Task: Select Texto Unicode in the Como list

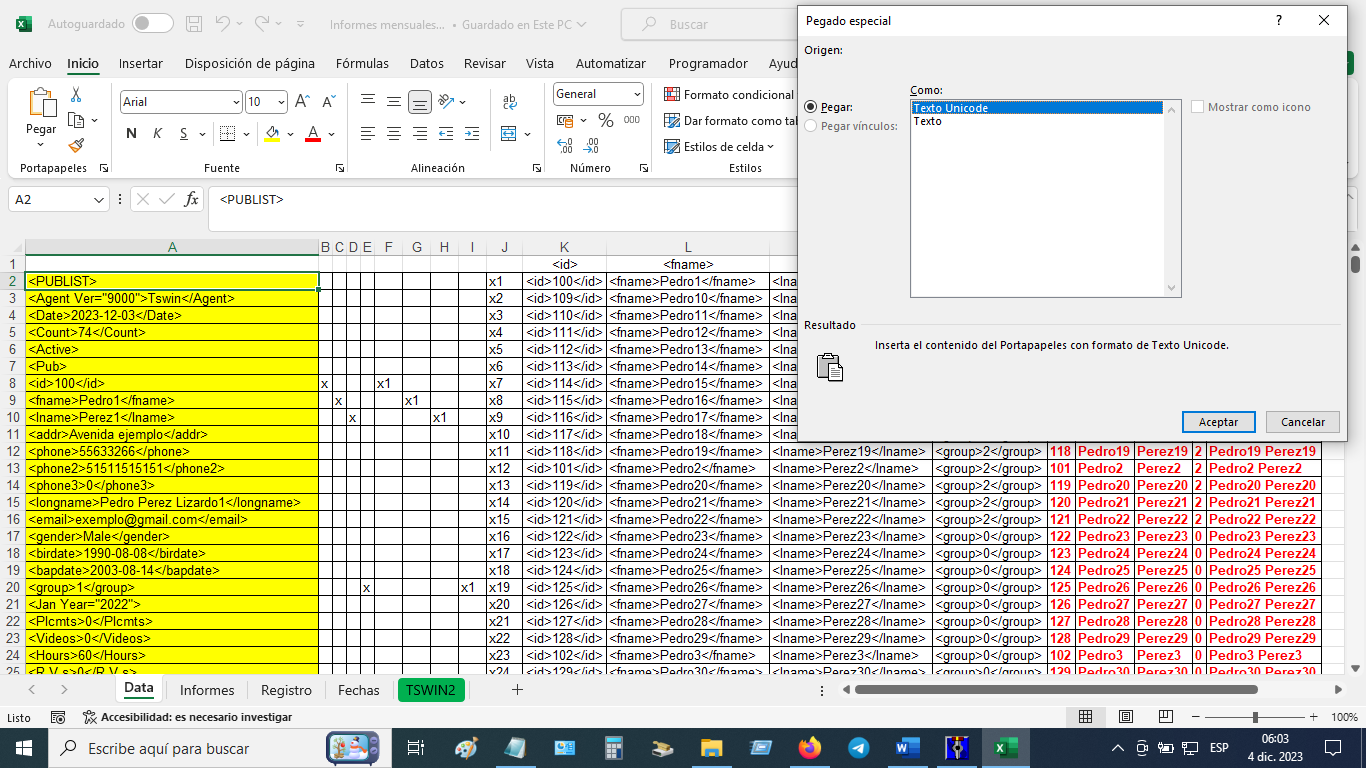Action: [x=1037, y=108]
